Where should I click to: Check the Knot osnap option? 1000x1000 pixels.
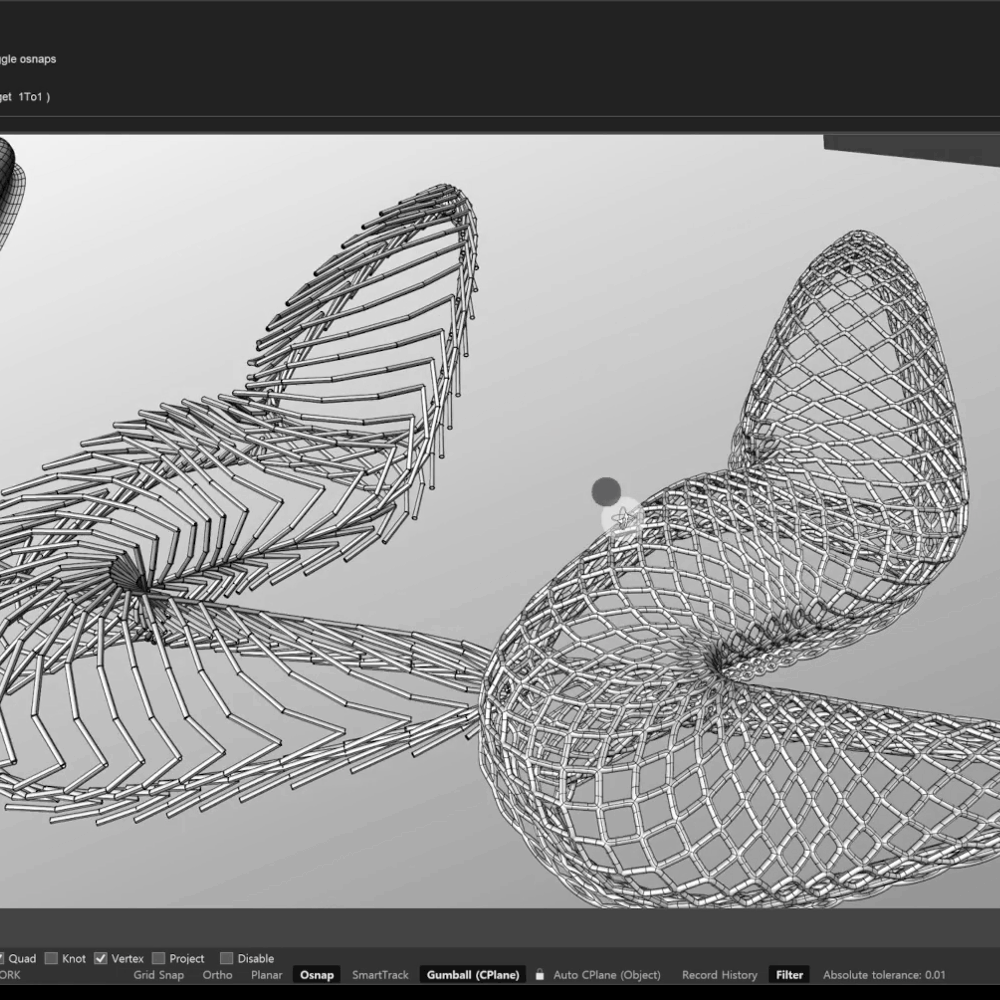52,958
